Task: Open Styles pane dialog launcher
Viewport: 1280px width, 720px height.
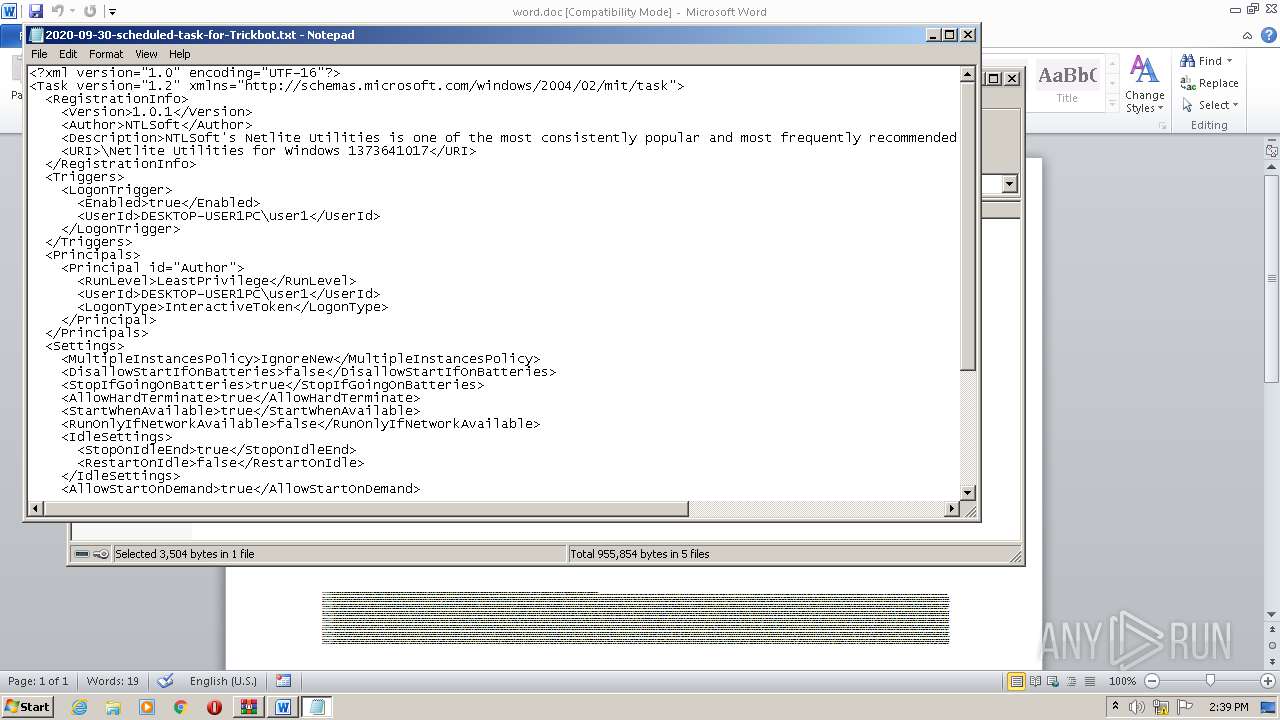Action: (1163, 126)
